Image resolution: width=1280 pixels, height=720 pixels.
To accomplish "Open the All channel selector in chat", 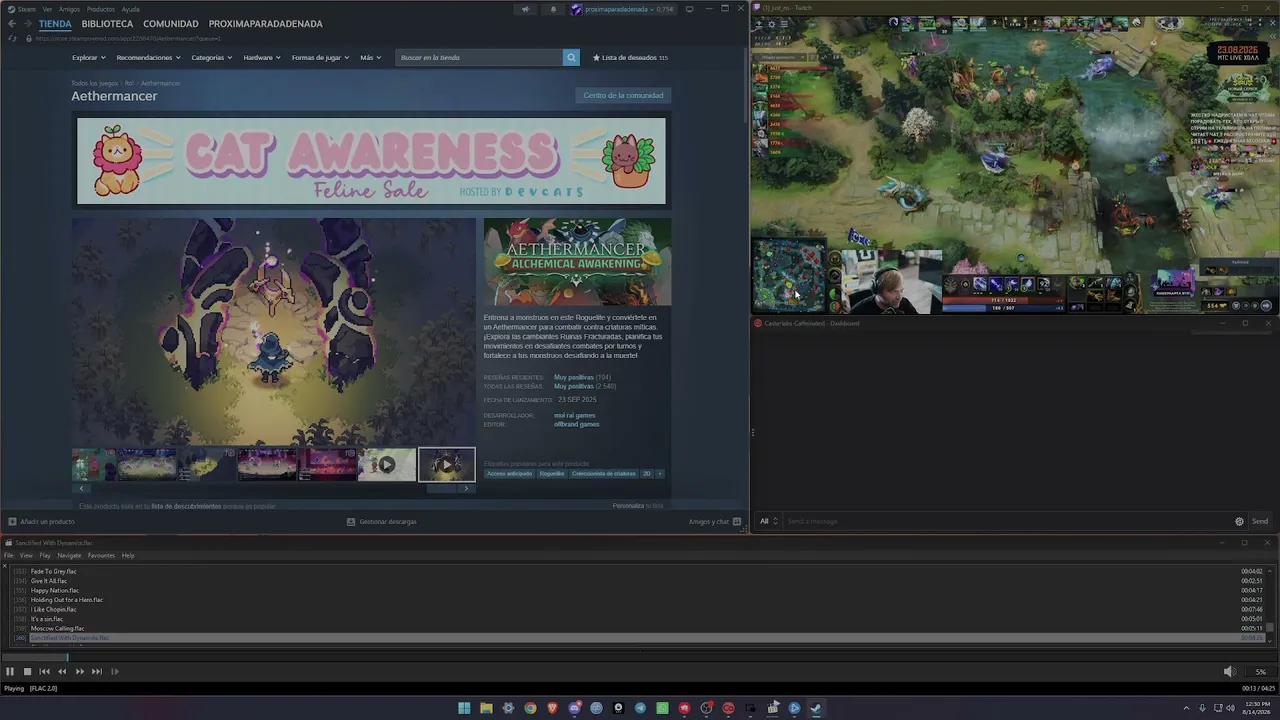I will [x=768, y=521].
